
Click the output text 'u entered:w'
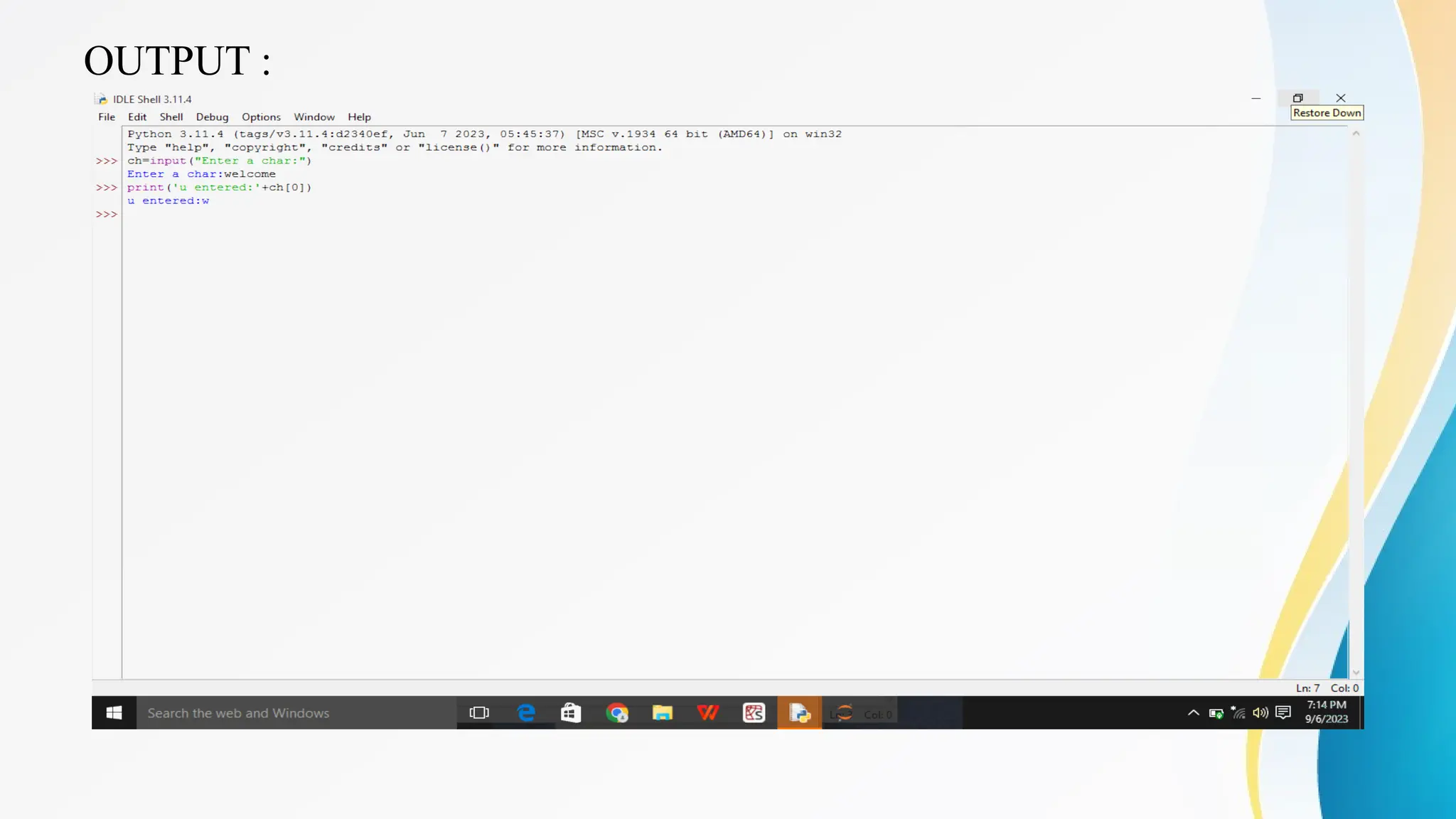[x=168, y=201]
